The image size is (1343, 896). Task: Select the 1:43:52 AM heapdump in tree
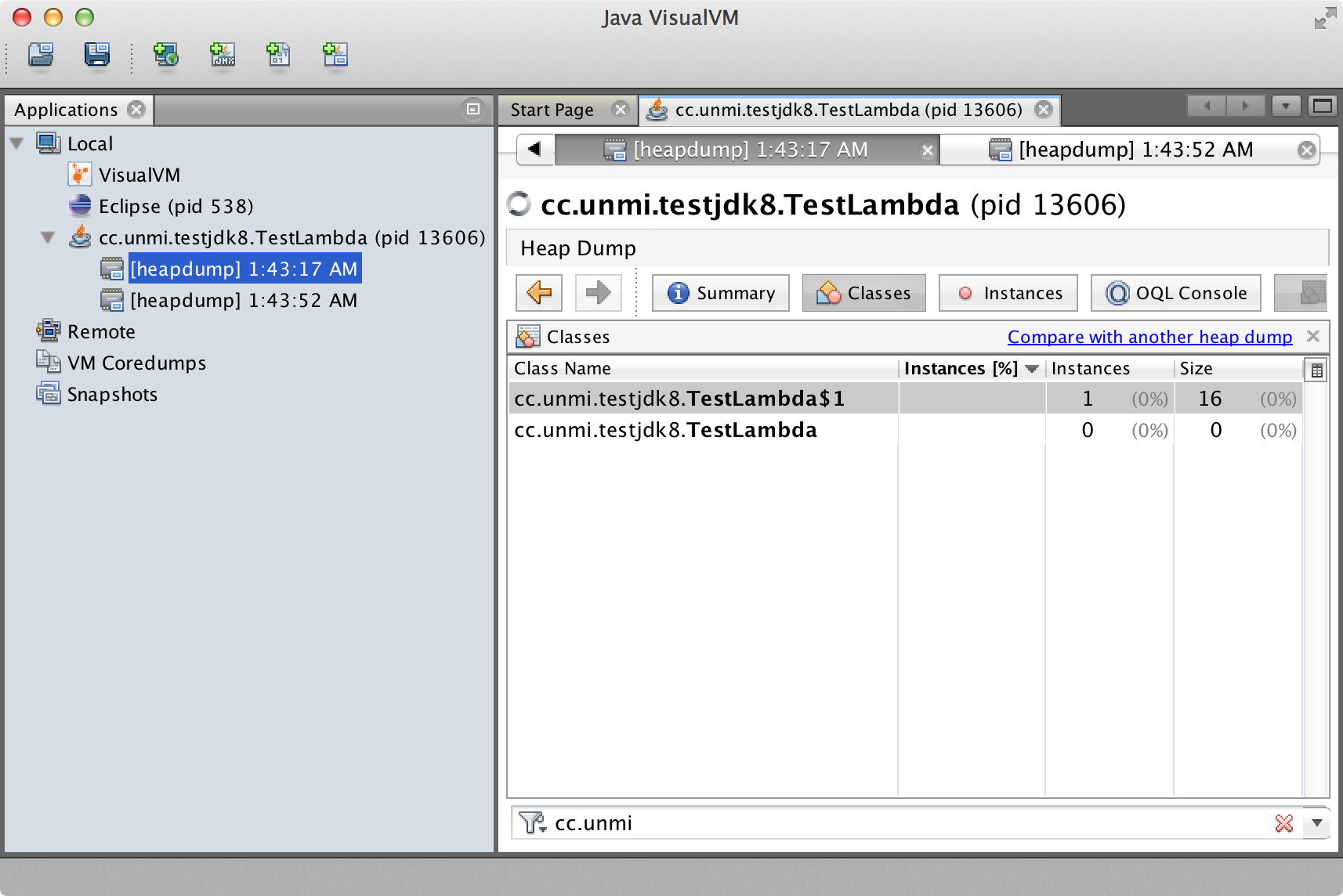coord(243,301)
